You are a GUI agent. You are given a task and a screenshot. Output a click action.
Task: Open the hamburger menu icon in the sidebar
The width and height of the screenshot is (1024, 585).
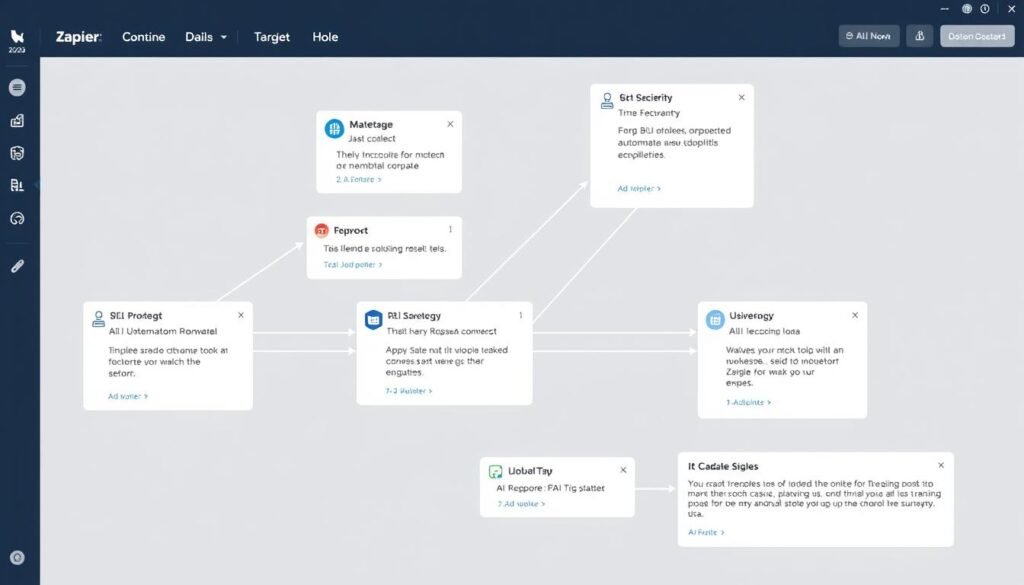(x=16, y=87)
